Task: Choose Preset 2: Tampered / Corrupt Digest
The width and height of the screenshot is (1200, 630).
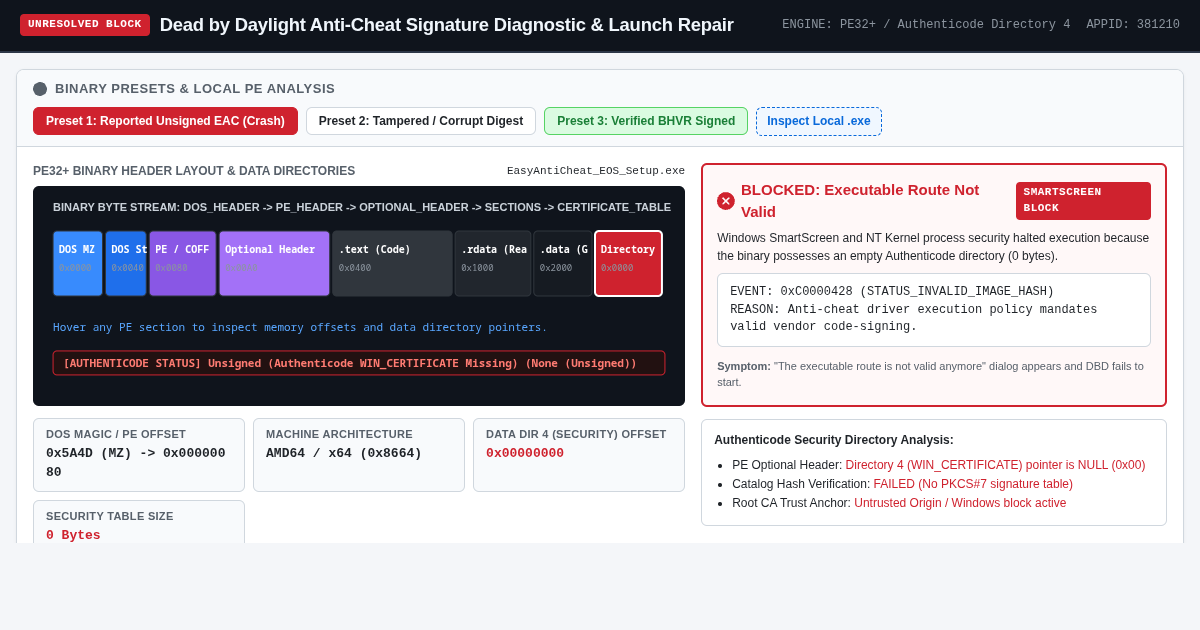Action: (421, 121)
